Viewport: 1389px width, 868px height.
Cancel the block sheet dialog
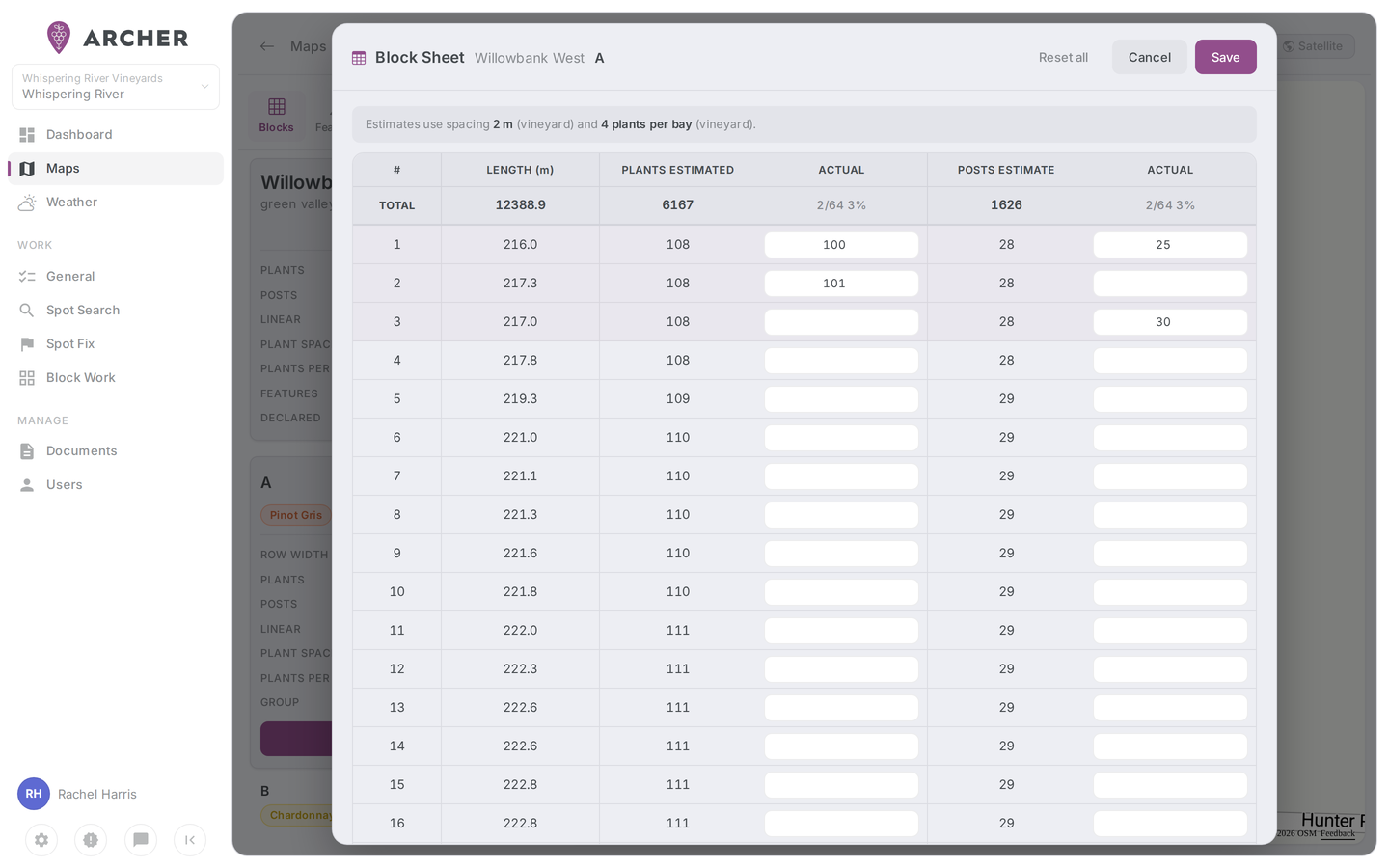point(1150,57)
